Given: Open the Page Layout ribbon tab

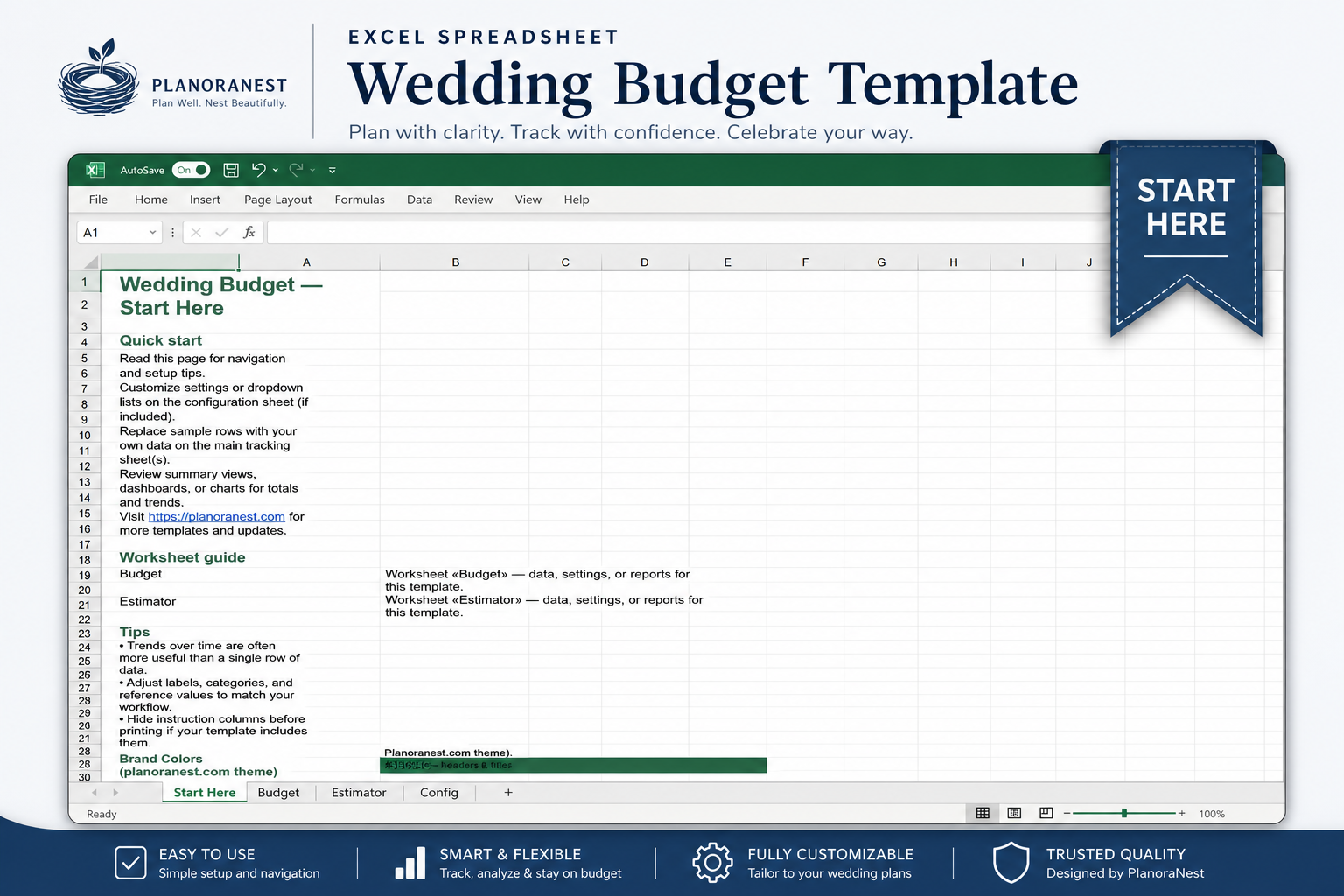Looking at the screenshot, I should pyautogui.click(x=278, y=199).
